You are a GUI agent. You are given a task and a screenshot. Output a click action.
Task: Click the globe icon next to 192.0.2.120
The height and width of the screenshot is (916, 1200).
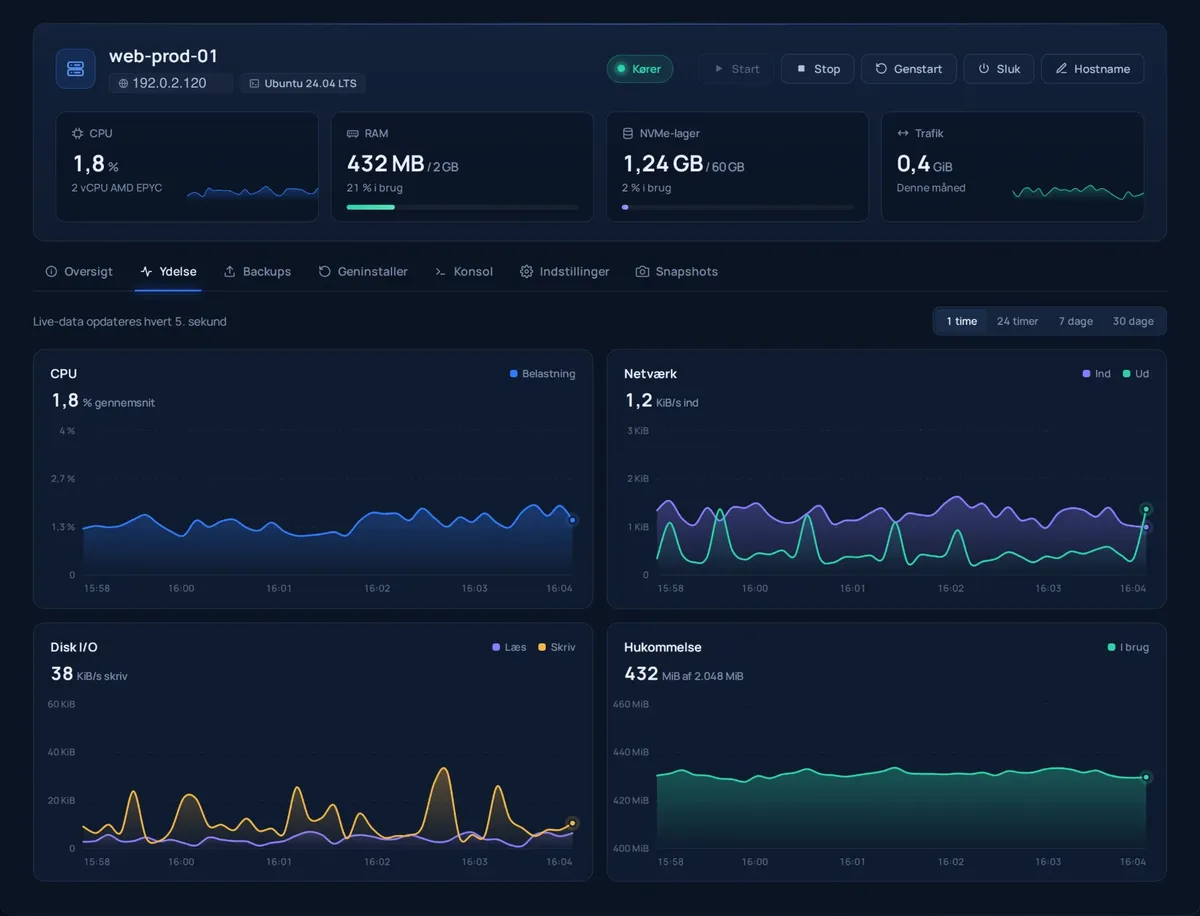click(x=123, y=83)
